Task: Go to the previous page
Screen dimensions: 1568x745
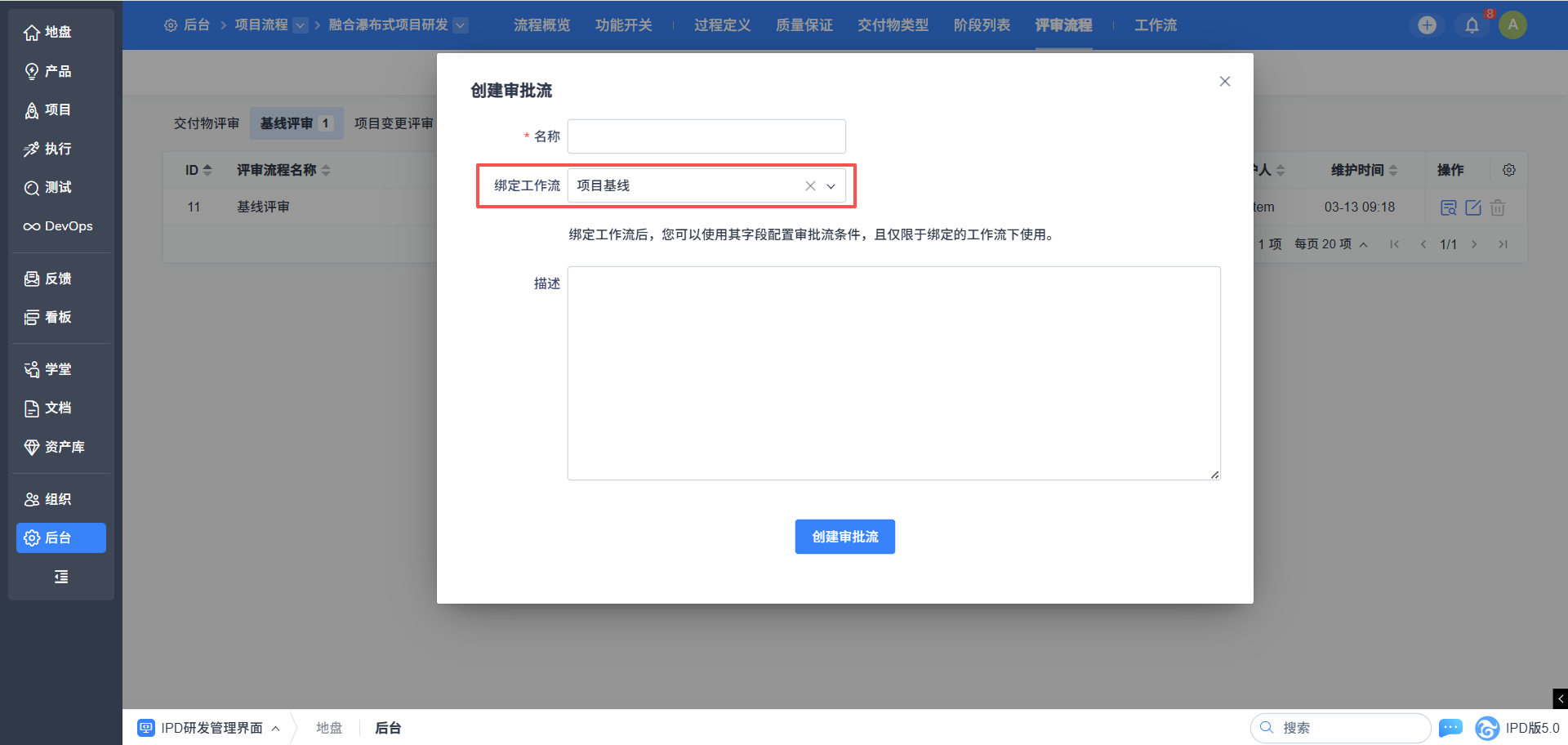Action: (x=1423, y=244)
